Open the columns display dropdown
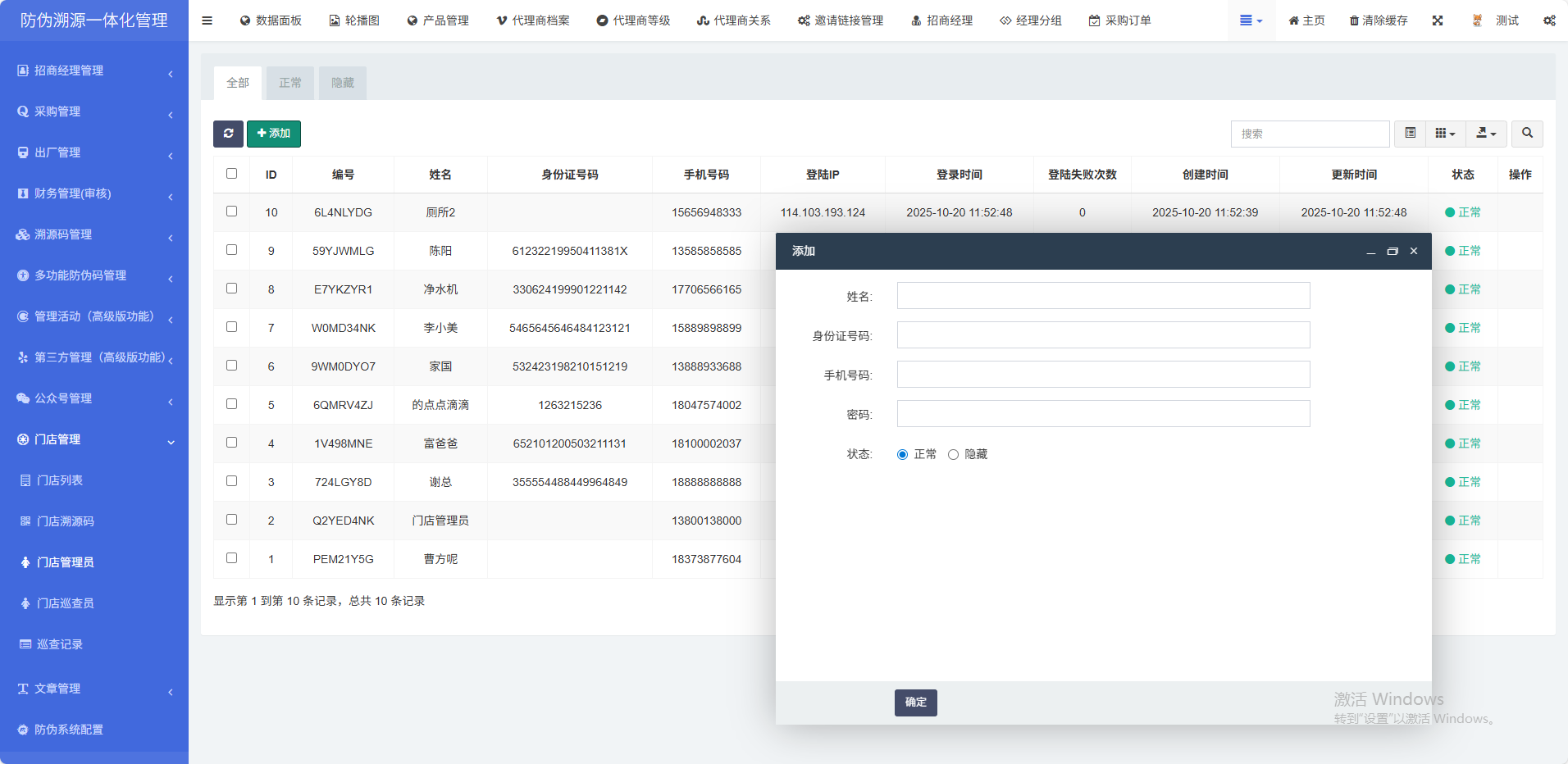This screenshot has height=764, width=1568. 1445,134
